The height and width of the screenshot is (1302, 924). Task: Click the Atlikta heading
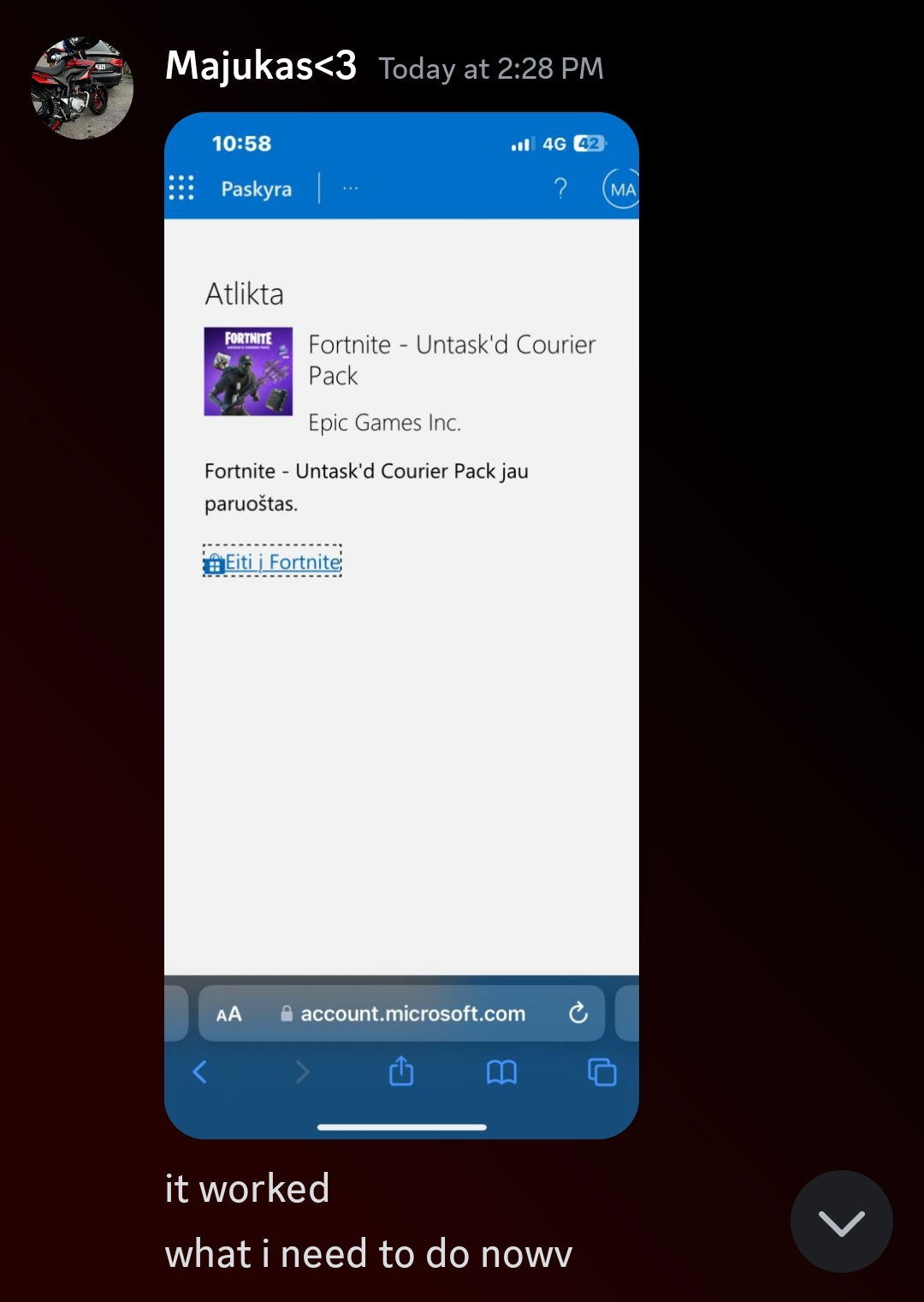(245, 294)
